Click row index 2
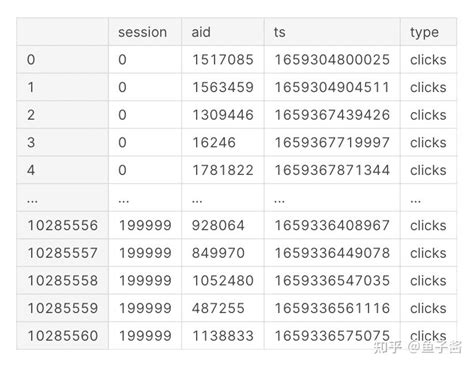Screen dimensions: 474x366 [31, 115]
